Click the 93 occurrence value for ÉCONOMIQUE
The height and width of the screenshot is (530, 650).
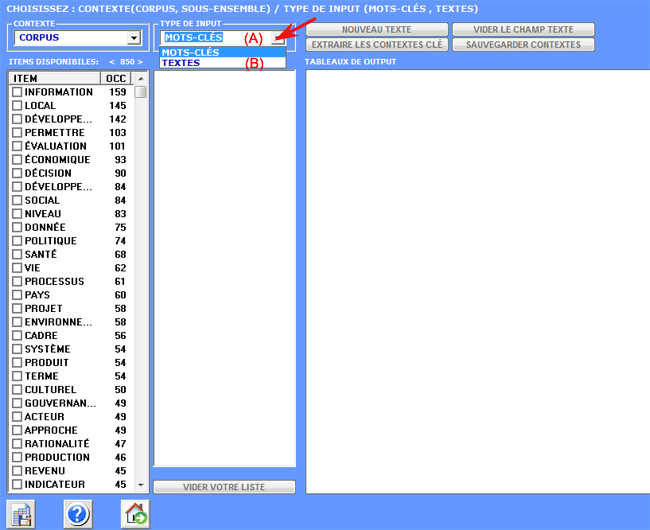point(120,160)
